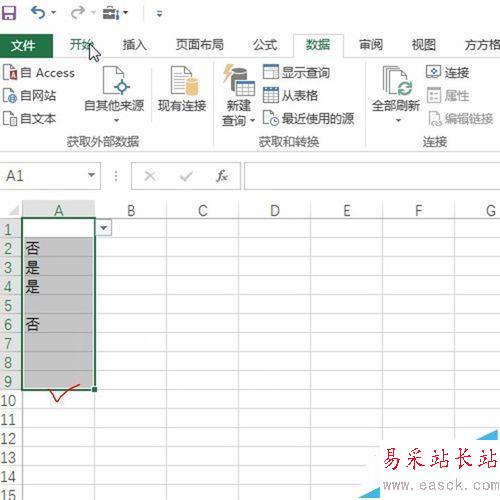Click the fill handle at selection corner

pos(94,389)
